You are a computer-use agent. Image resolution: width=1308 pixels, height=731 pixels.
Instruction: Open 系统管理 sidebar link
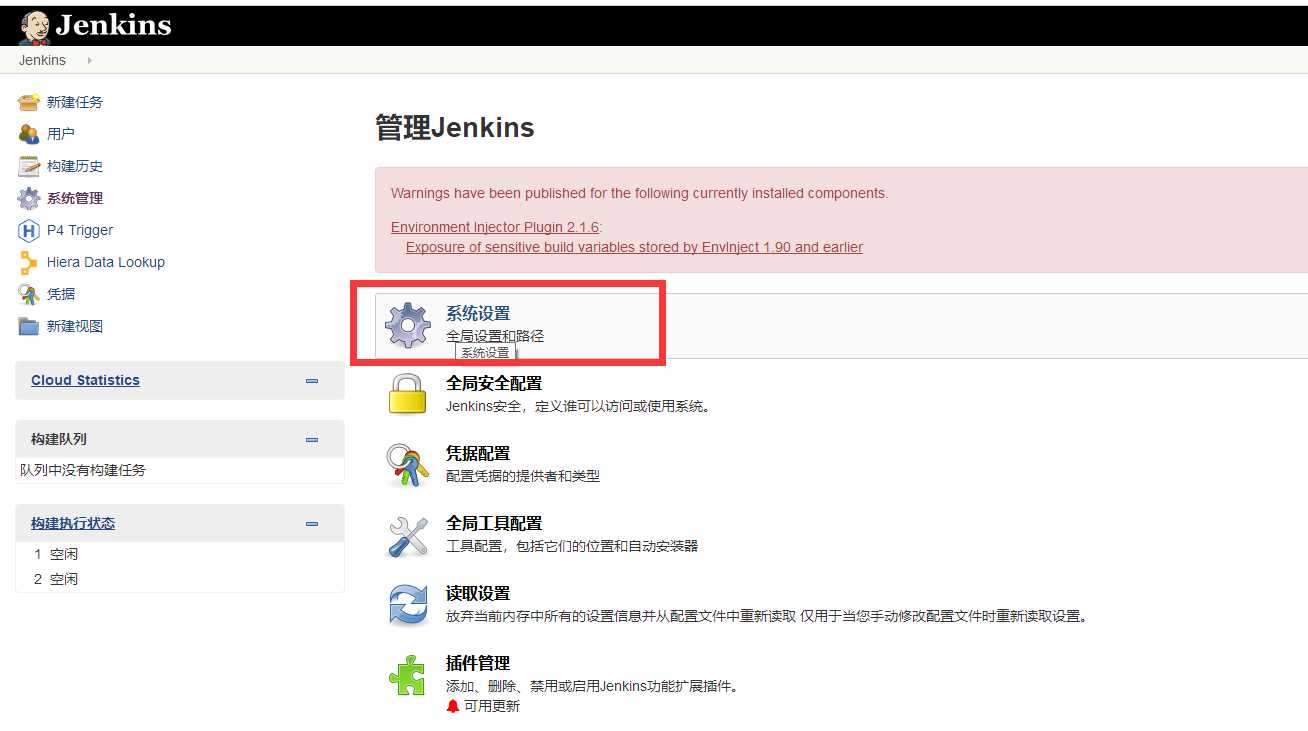pos(75,198)
